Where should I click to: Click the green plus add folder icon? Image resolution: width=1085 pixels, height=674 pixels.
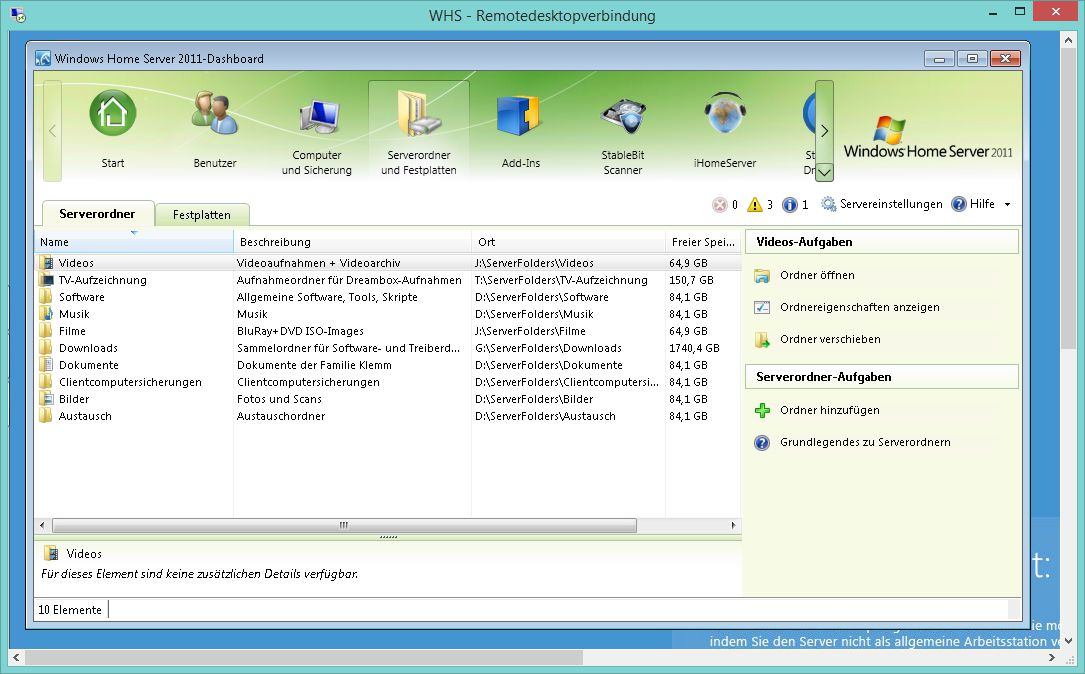pos(762,410)
